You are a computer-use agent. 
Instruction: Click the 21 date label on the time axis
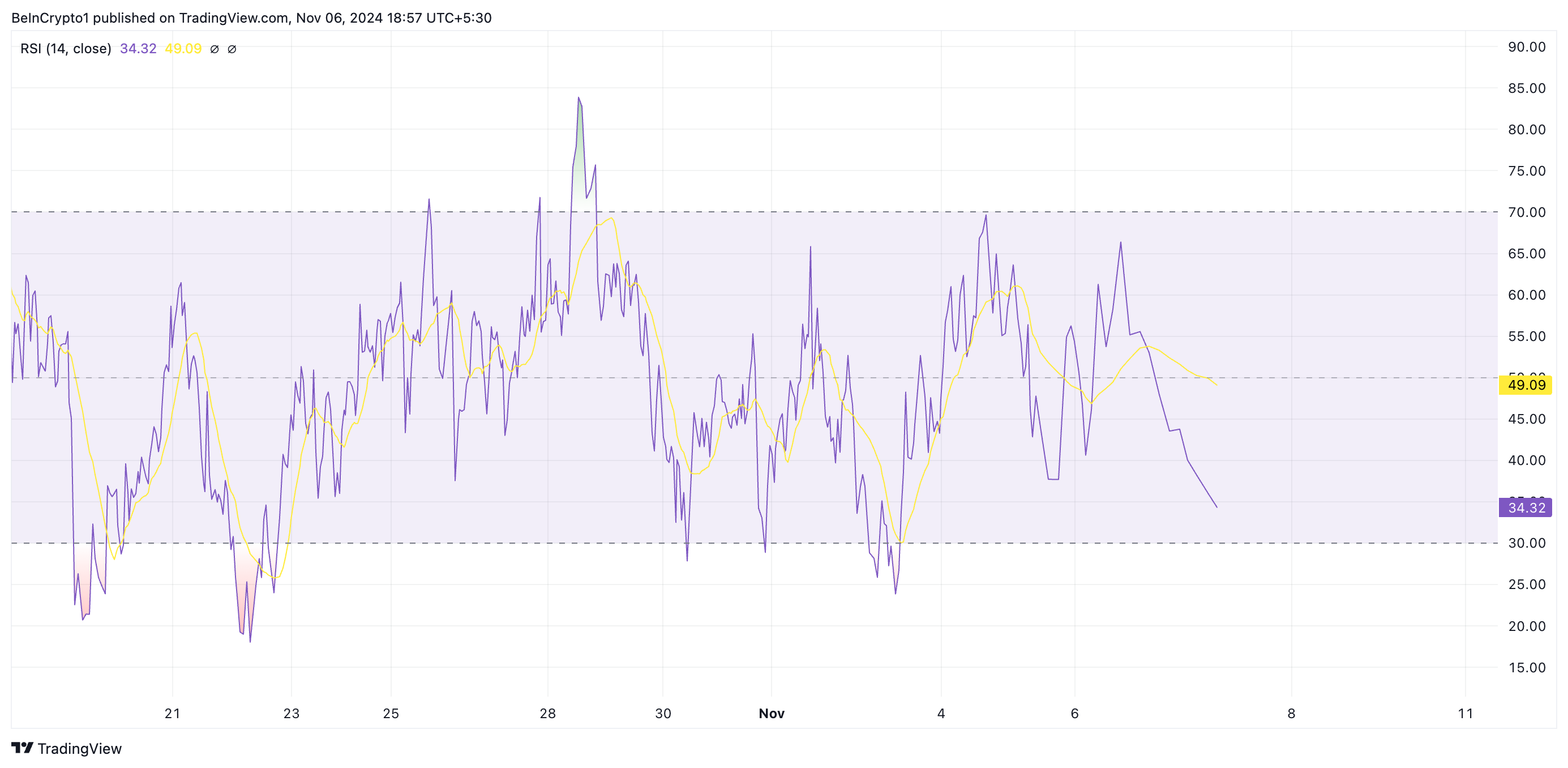(x=172, y=713)
